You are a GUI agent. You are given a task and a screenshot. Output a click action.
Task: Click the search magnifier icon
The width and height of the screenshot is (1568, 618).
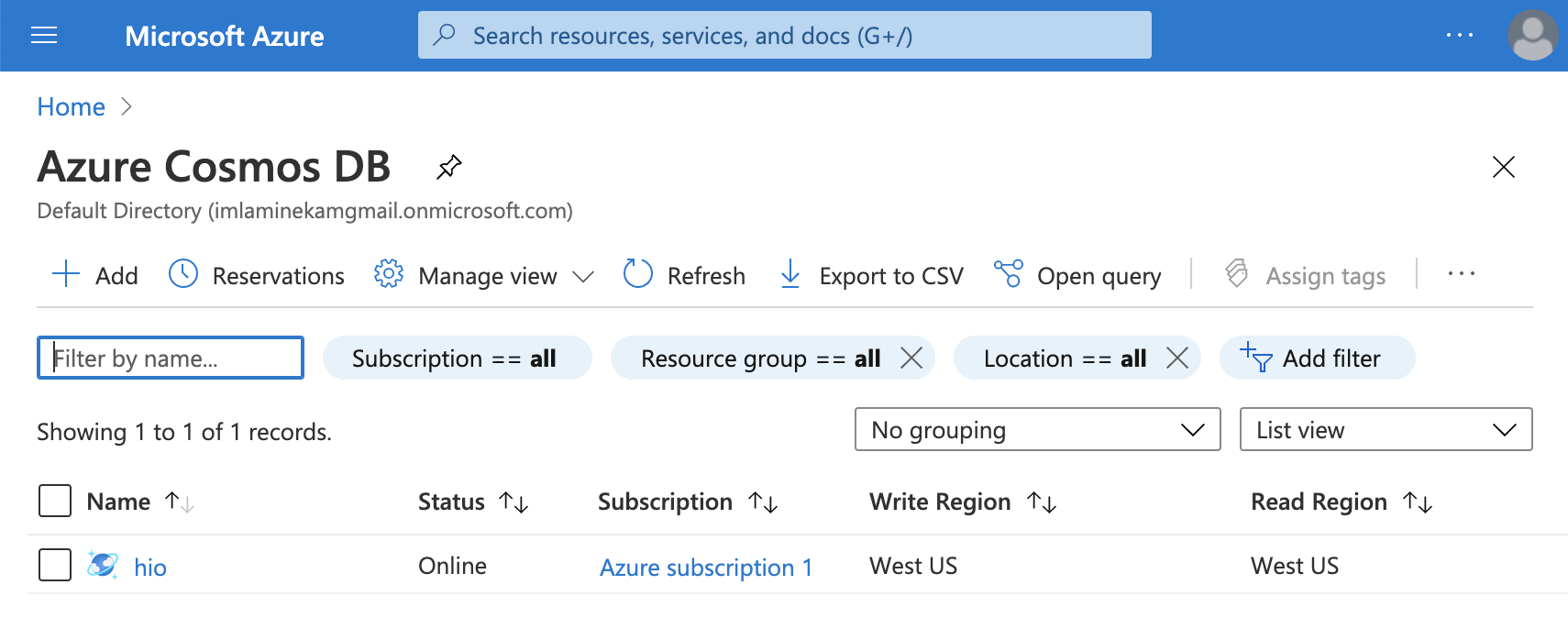tap(445, 35)
